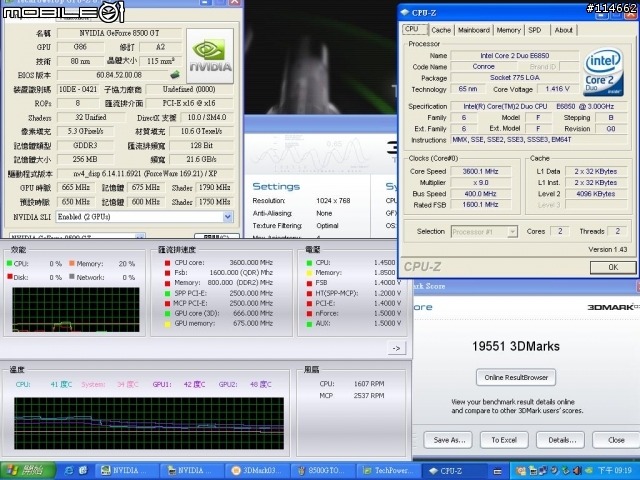
Task: Open the 8500GT folder taskbar button
Action: (322, 471)
